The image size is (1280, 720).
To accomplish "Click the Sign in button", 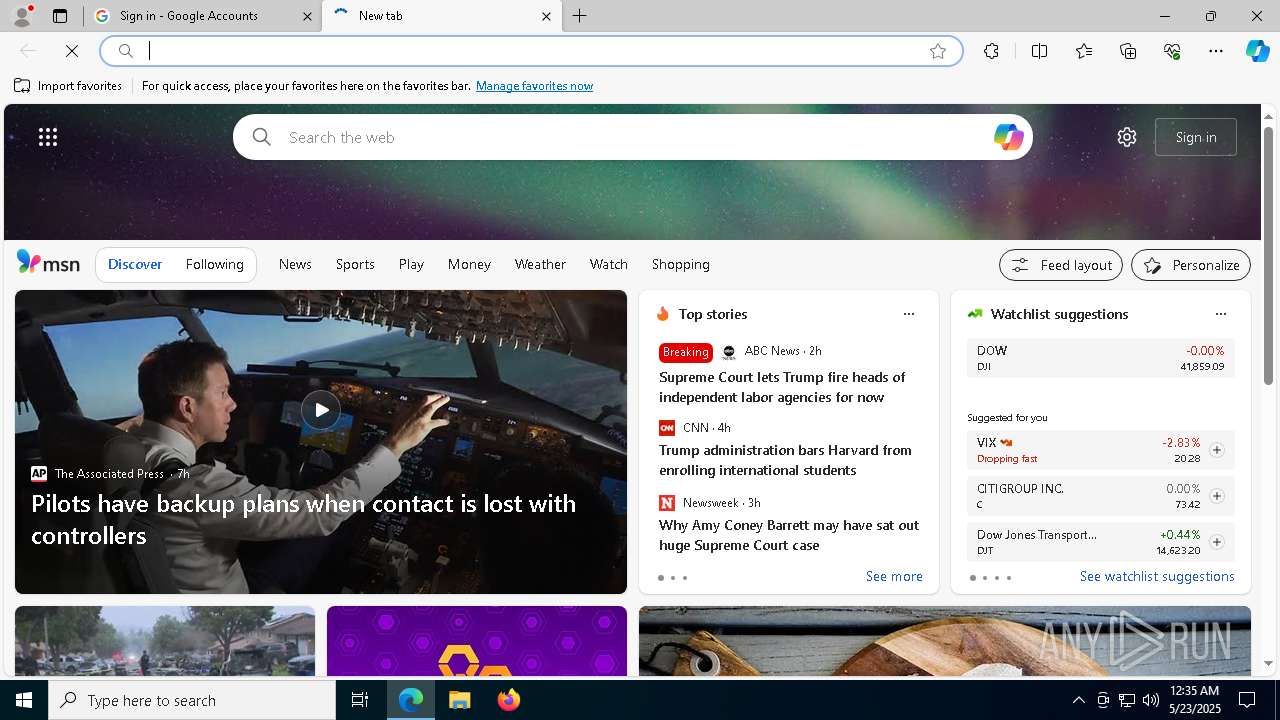I will click(x=1196, y=137).
